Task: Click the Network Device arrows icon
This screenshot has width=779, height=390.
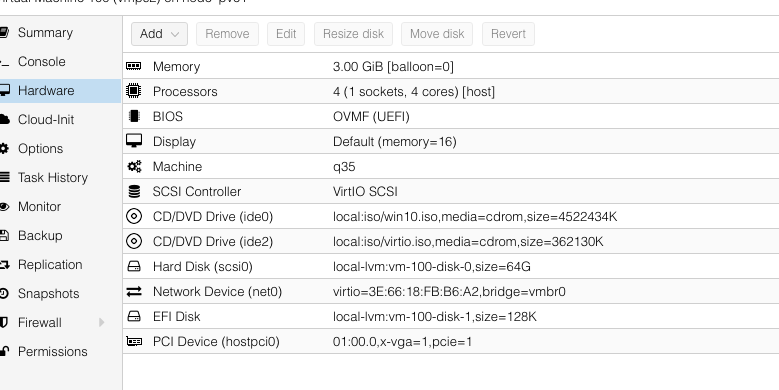Action: (x=134, y=291)
